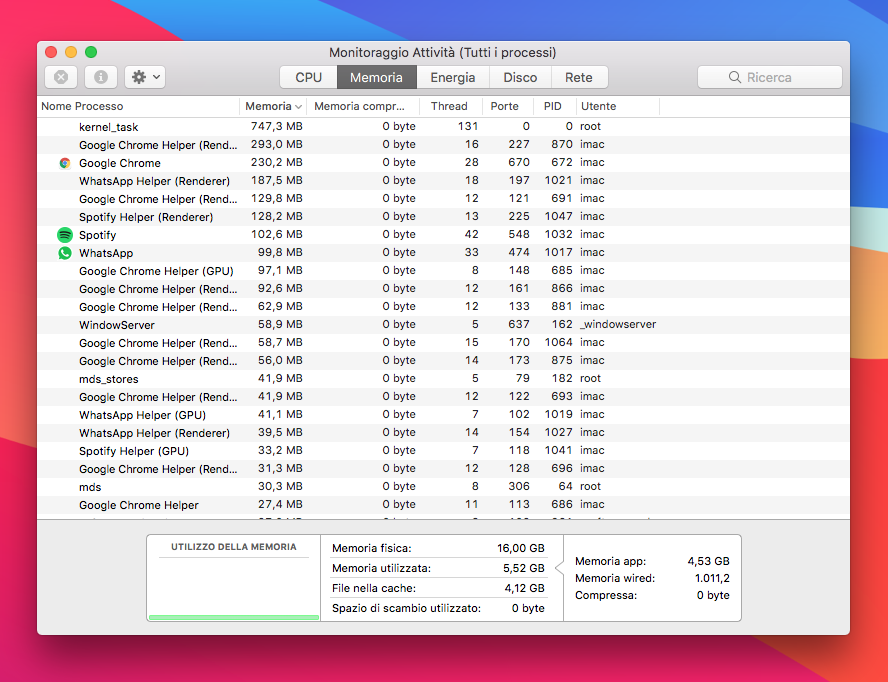Click the UTILIZZO DELLA MEMORIA heading

234,547
